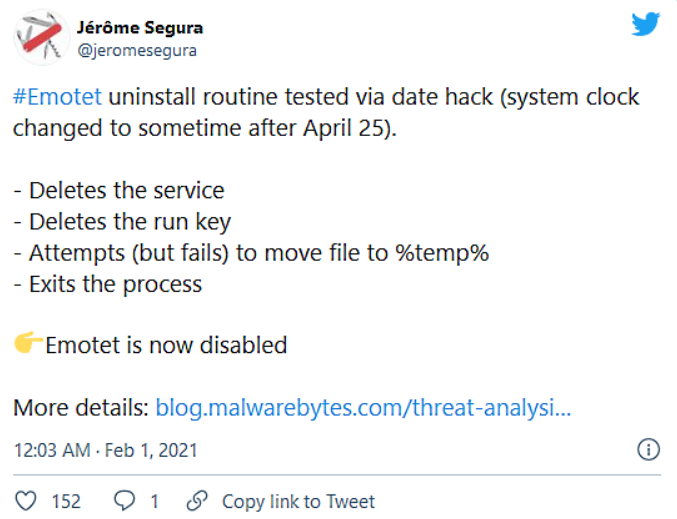
Task: Open the tweet info circle icon
Action: coord(648,449)
